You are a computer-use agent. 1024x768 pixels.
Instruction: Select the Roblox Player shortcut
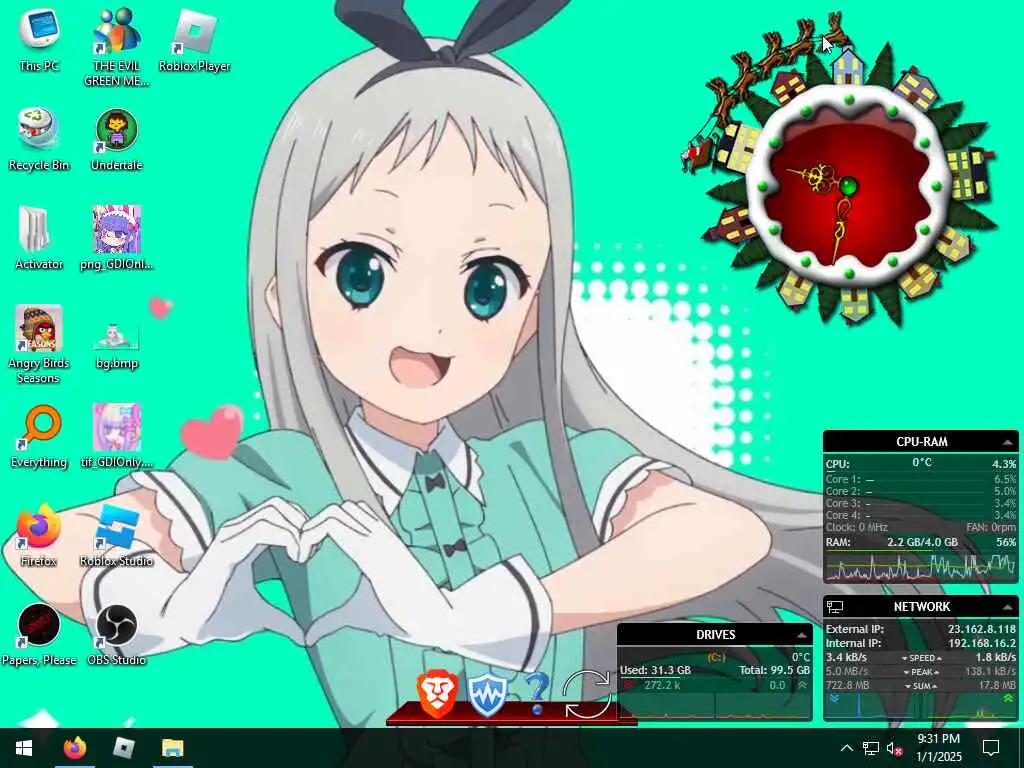click(x=195, y=40)
